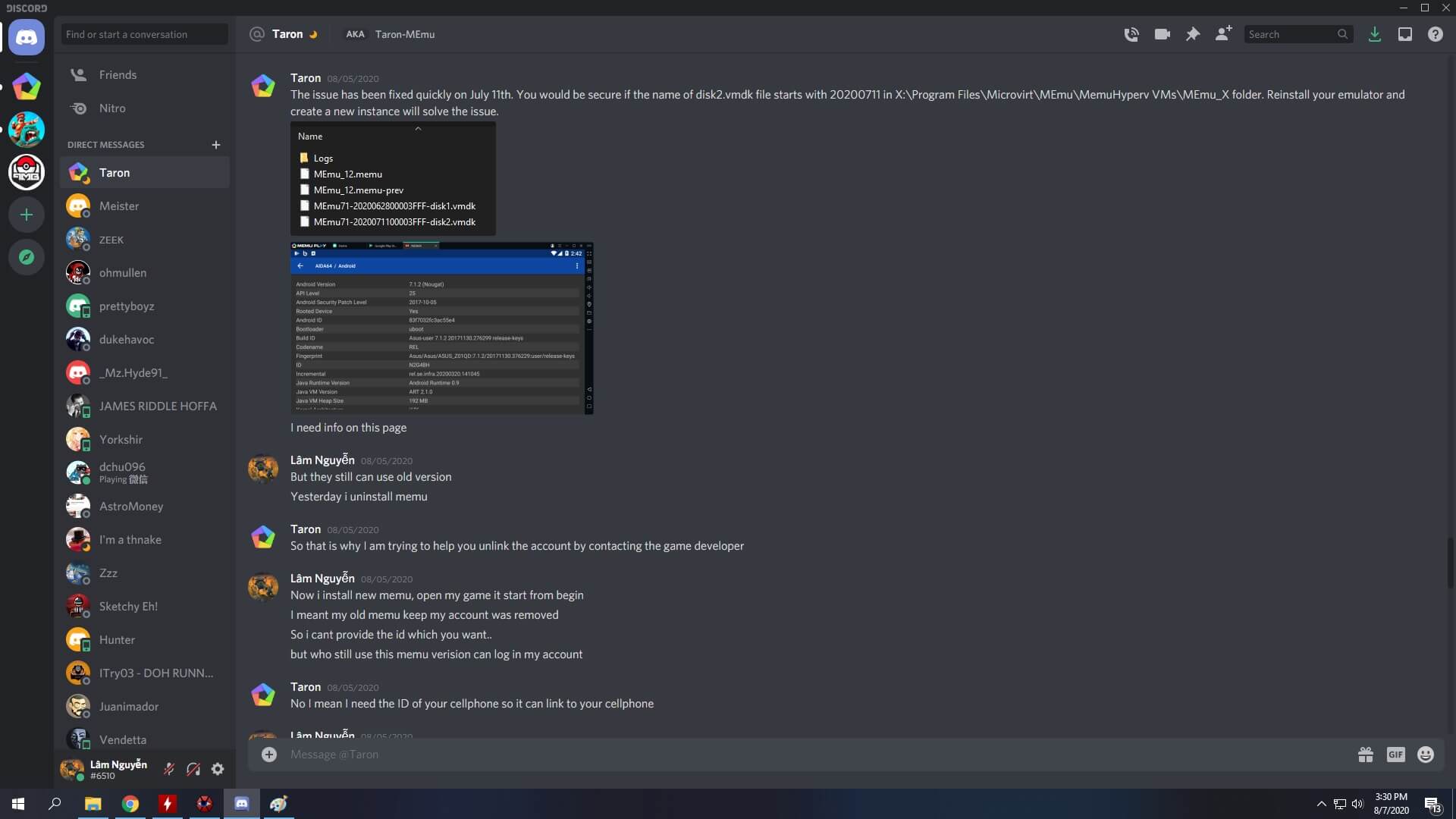Open Meister direct message
Image resolution: width=1456 pixels, height=819 pixels.
pyautogui.click(x=145, y=206)
